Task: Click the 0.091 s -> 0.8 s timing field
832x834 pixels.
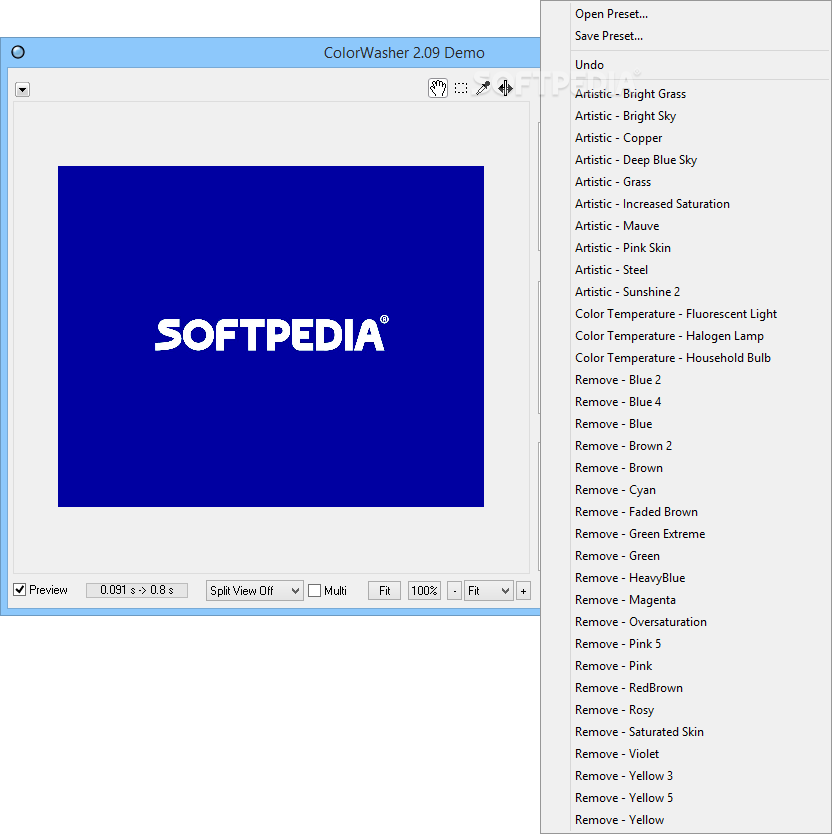Action: [x=137, y=590]
